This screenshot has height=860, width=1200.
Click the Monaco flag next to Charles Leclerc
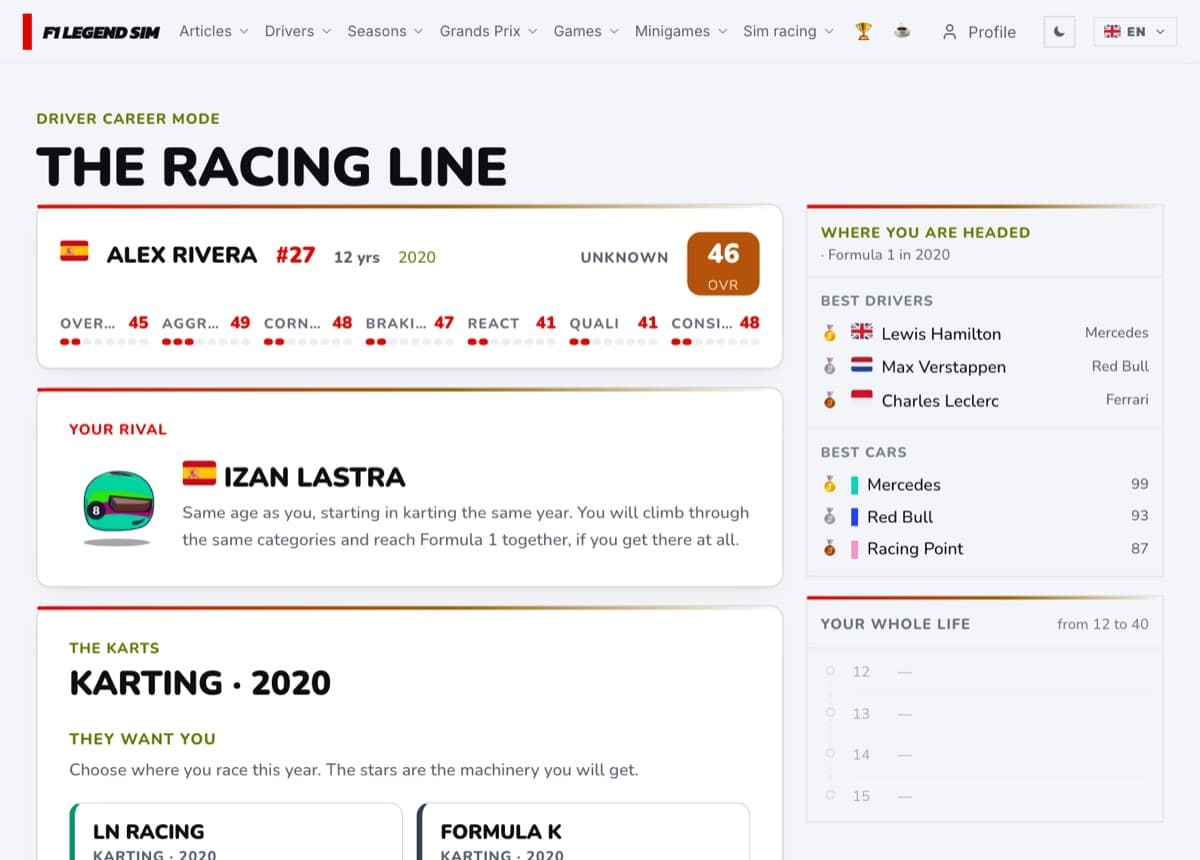click(862, 398)
